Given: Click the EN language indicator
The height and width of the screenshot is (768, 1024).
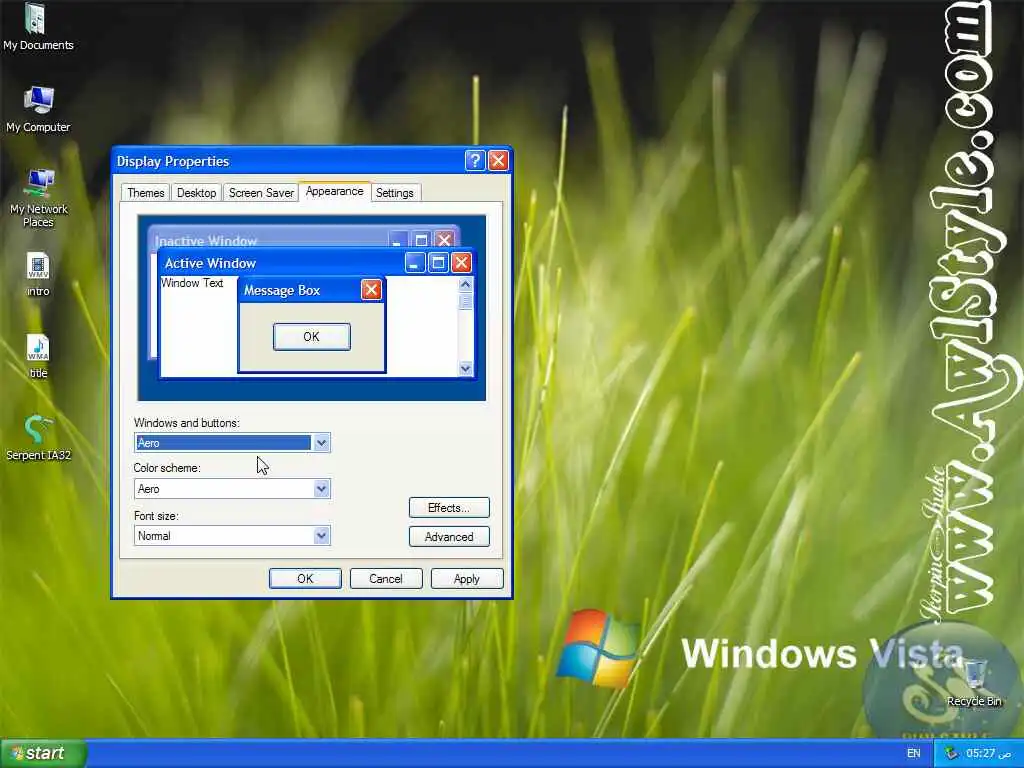Looking at the screenshot, I should point(913,753).
